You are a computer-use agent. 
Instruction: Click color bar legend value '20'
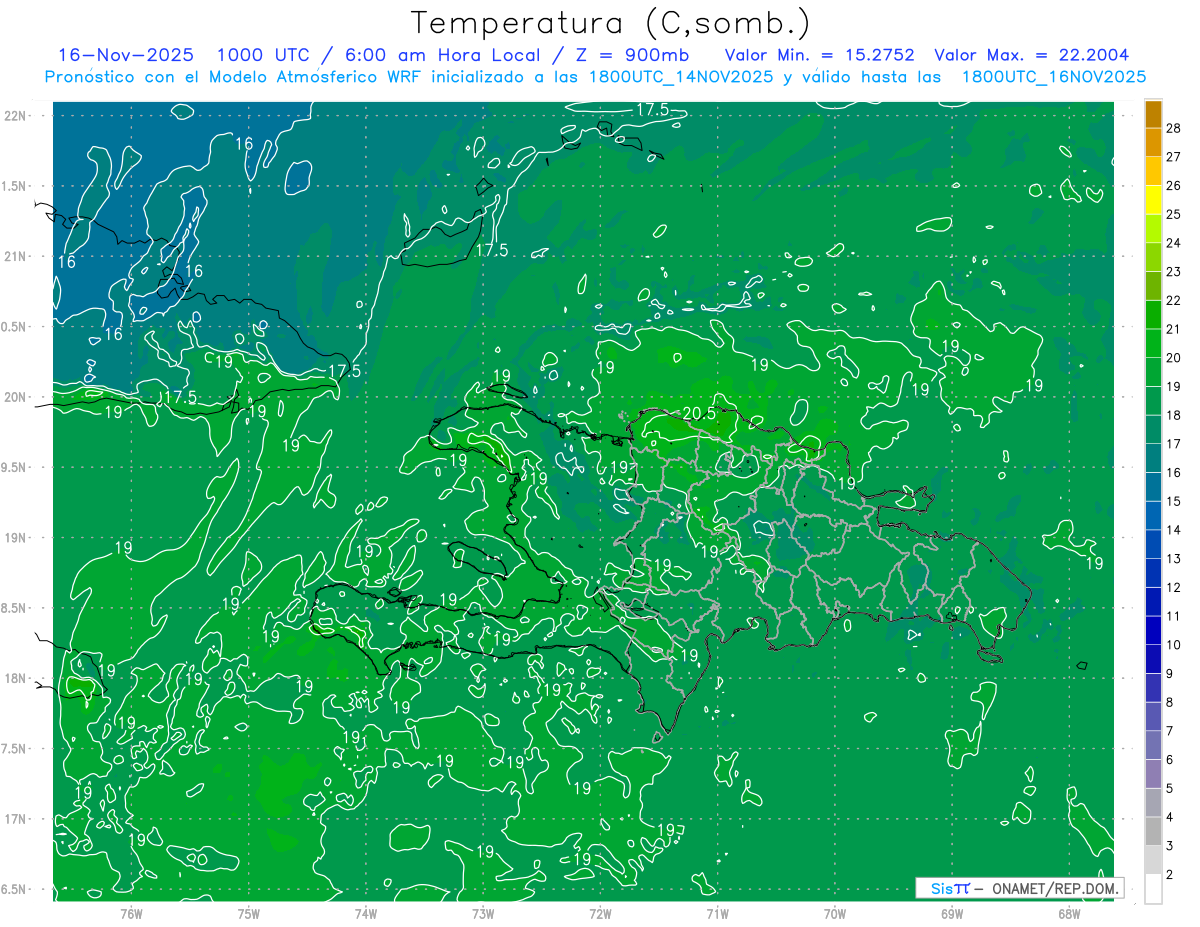(x=1174, y=358)
